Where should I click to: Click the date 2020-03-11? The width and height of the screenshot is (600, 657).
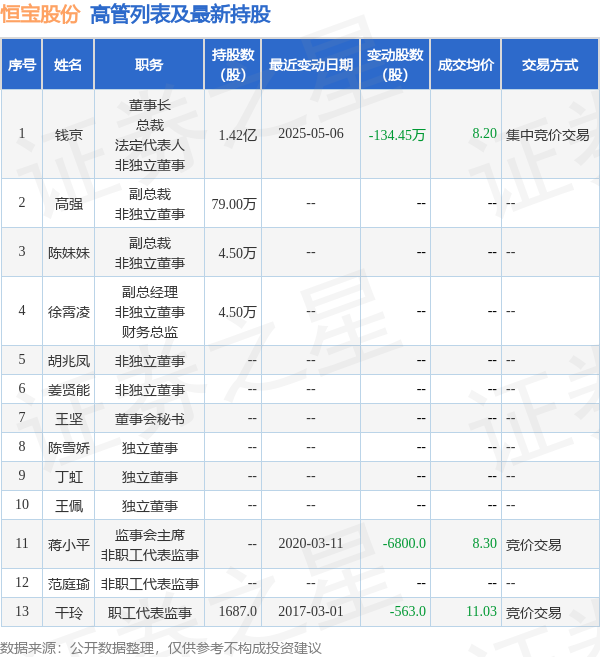(311, 543)
